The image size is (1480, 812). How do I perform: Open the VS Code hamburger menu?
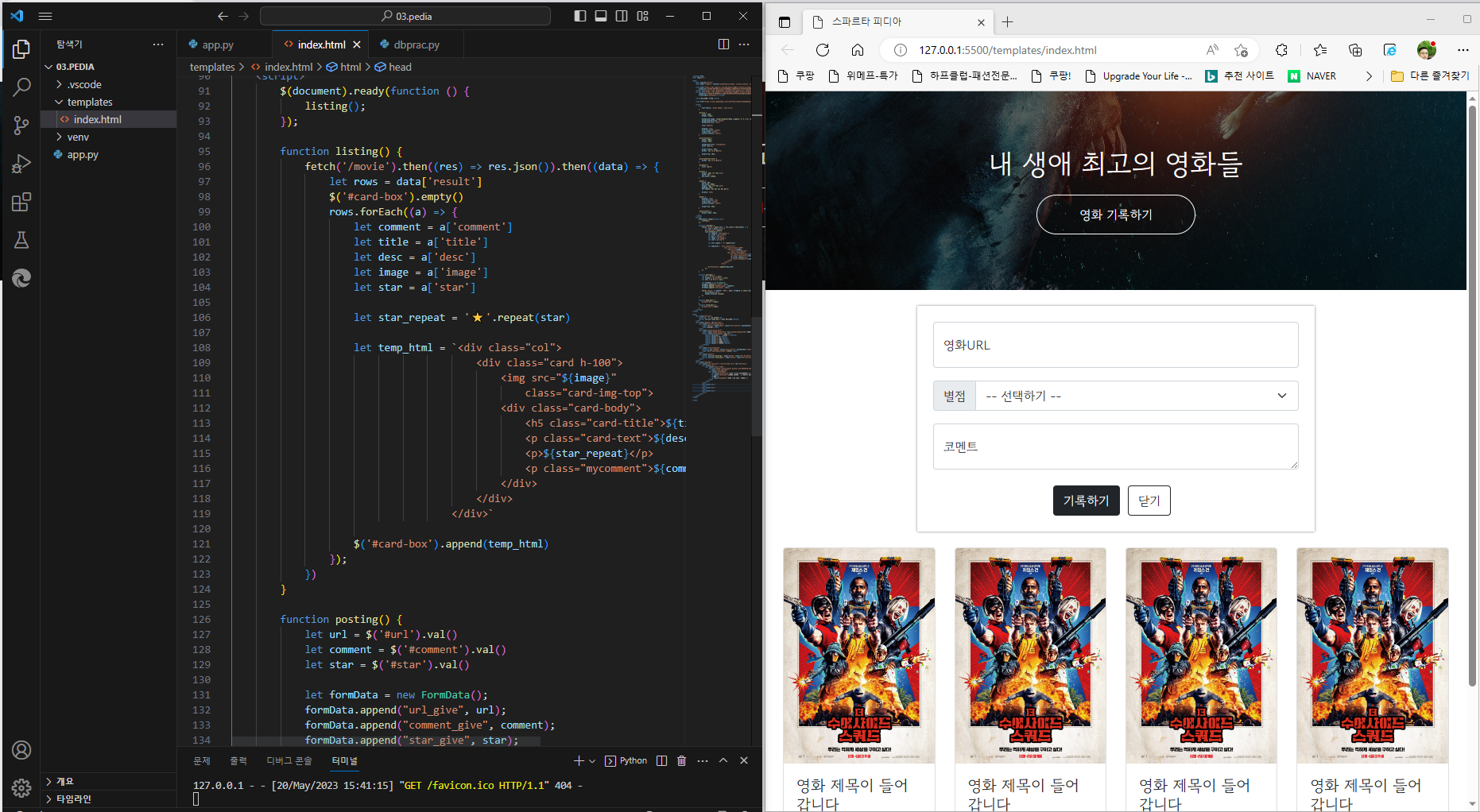45,16
